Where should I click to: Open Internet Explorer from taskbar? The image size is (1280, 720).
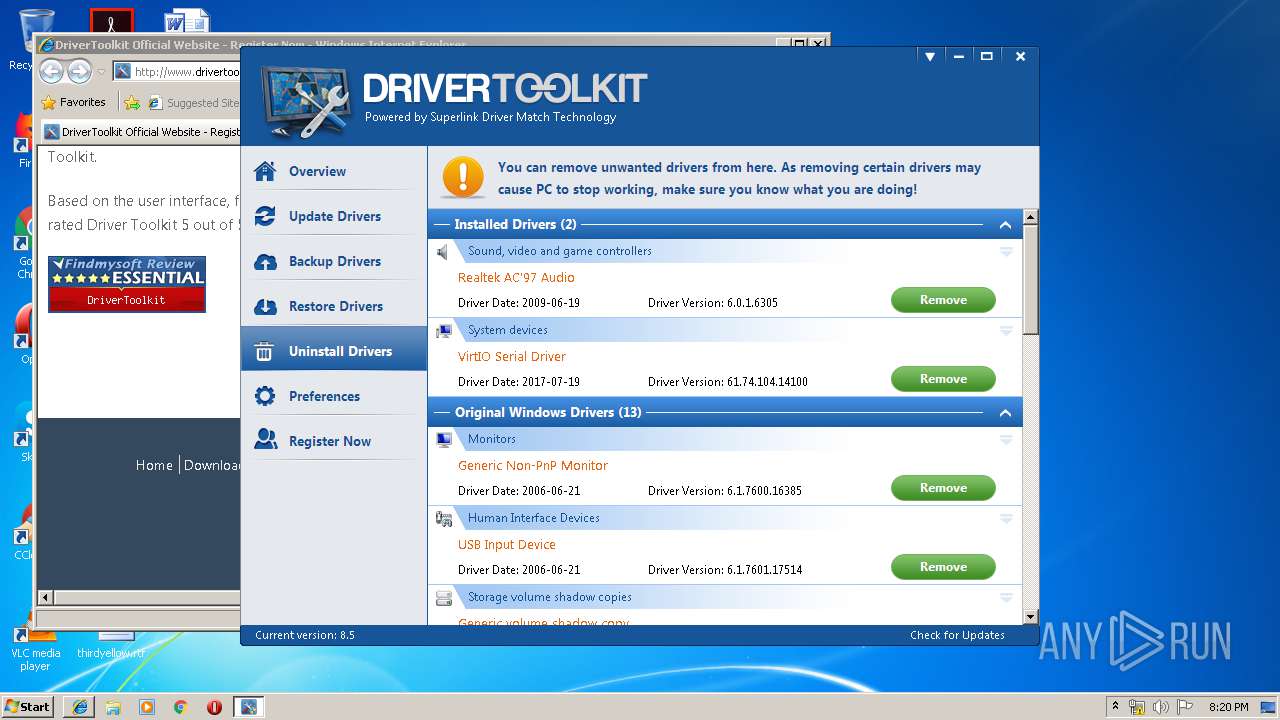(x=80, y=707)
